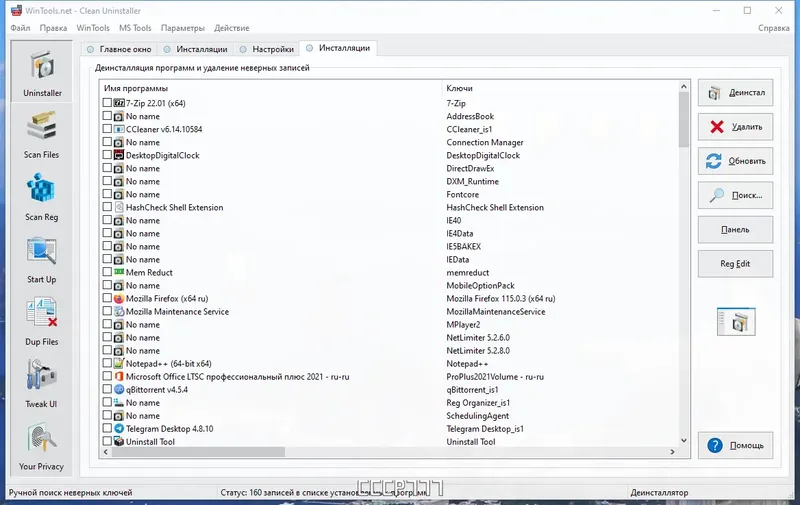Open the WinTools menu
The image size is (800, 505).
93,28
